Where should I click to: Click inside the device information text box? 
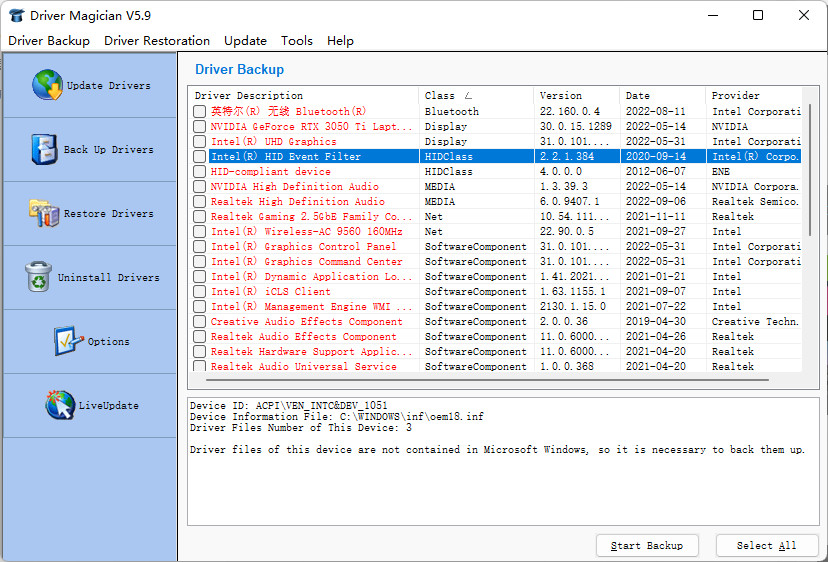503,461
